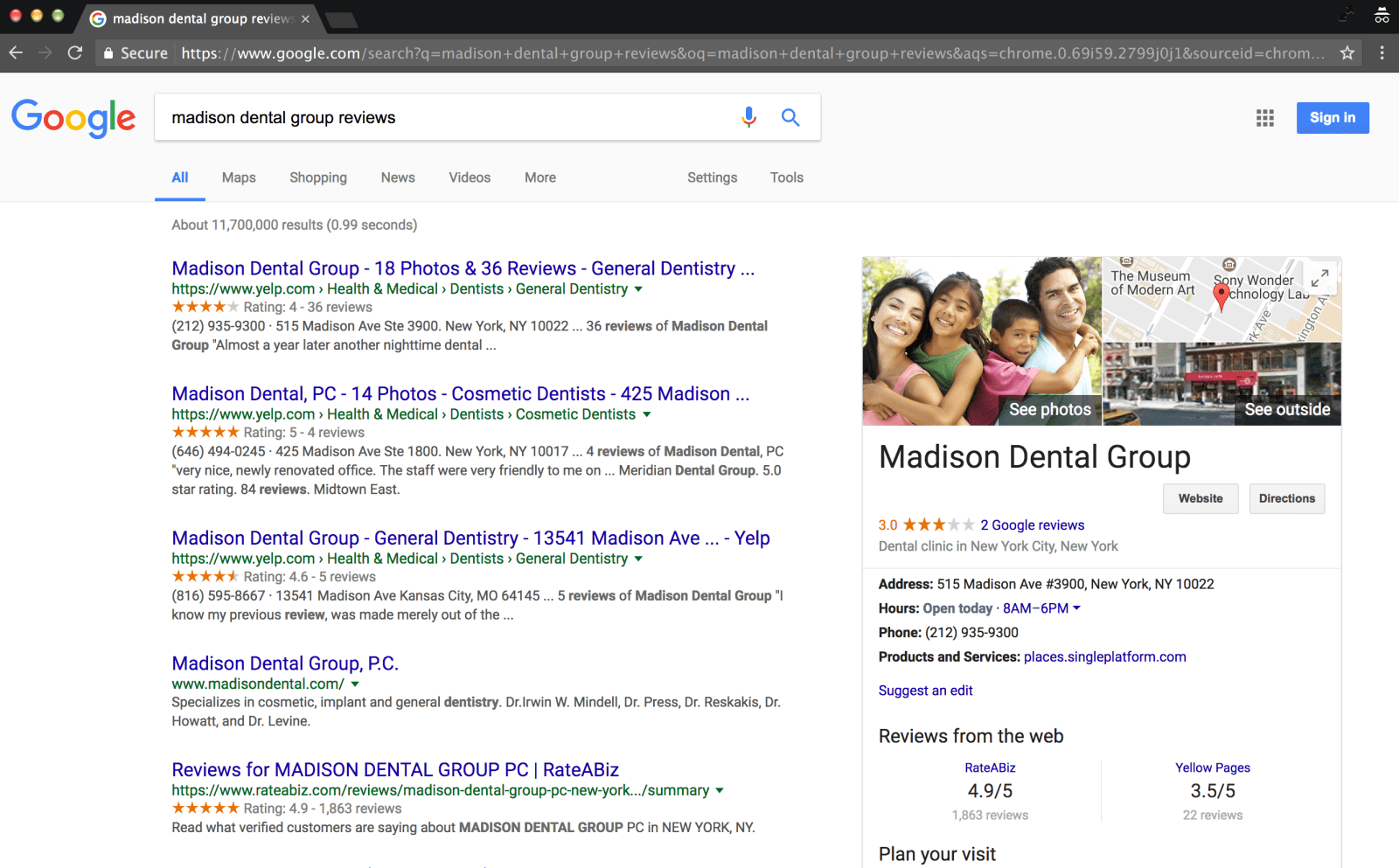Click General Dentistry breadcrumb in first result
1399x868 pixels.
pos(572,289)
